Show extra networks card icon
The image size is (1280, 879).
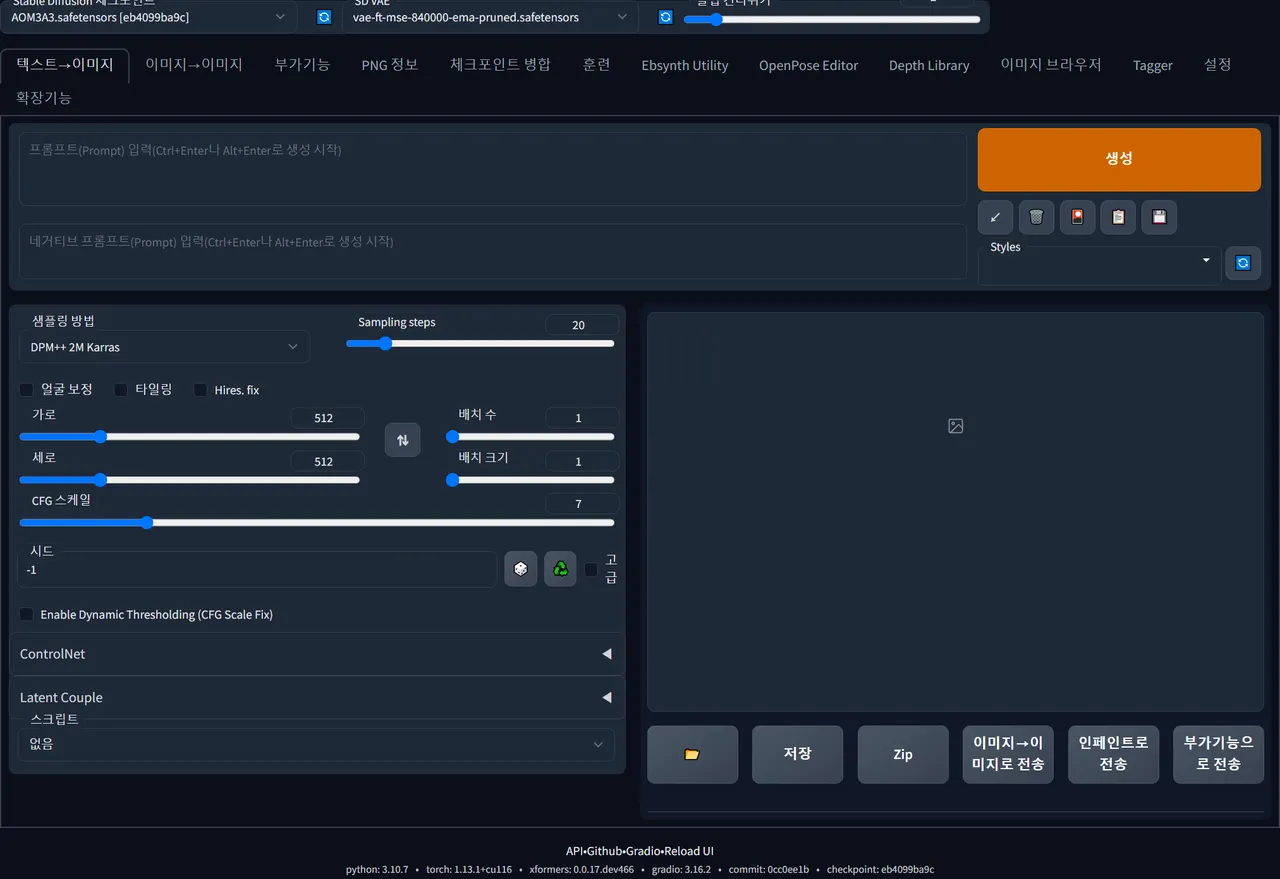(x=1077, y=217)
